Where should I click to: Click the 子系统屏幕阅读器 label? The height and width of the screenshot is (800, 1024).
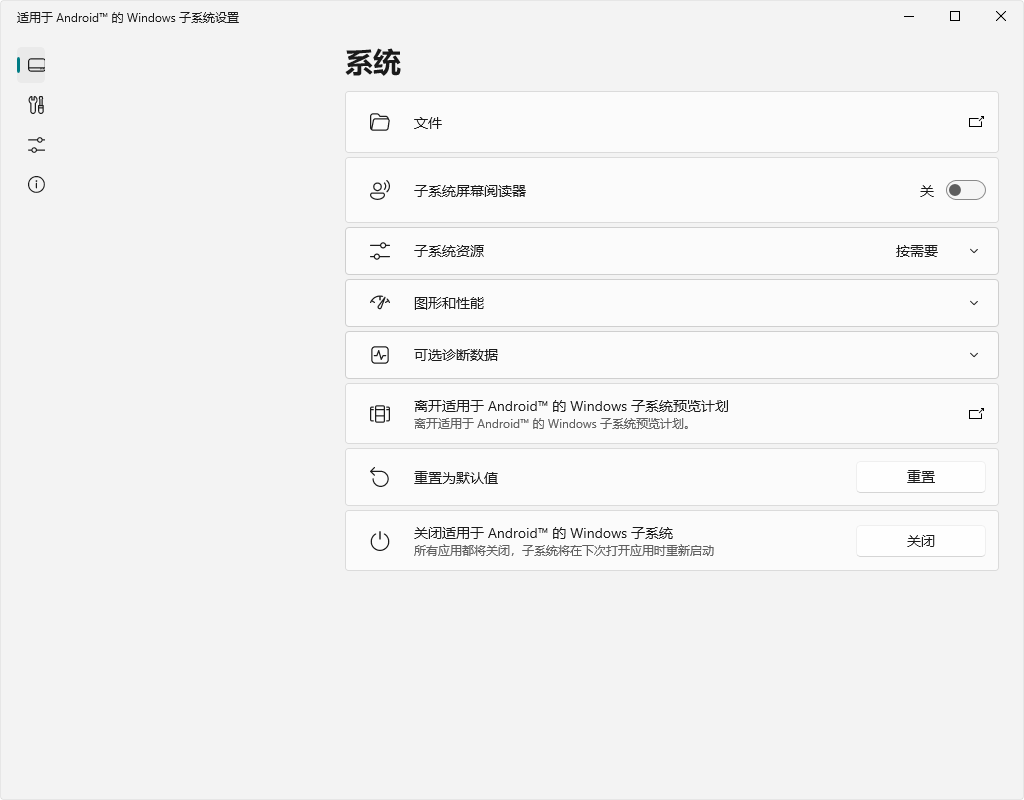pyautogui.click(x=470, y=191)
